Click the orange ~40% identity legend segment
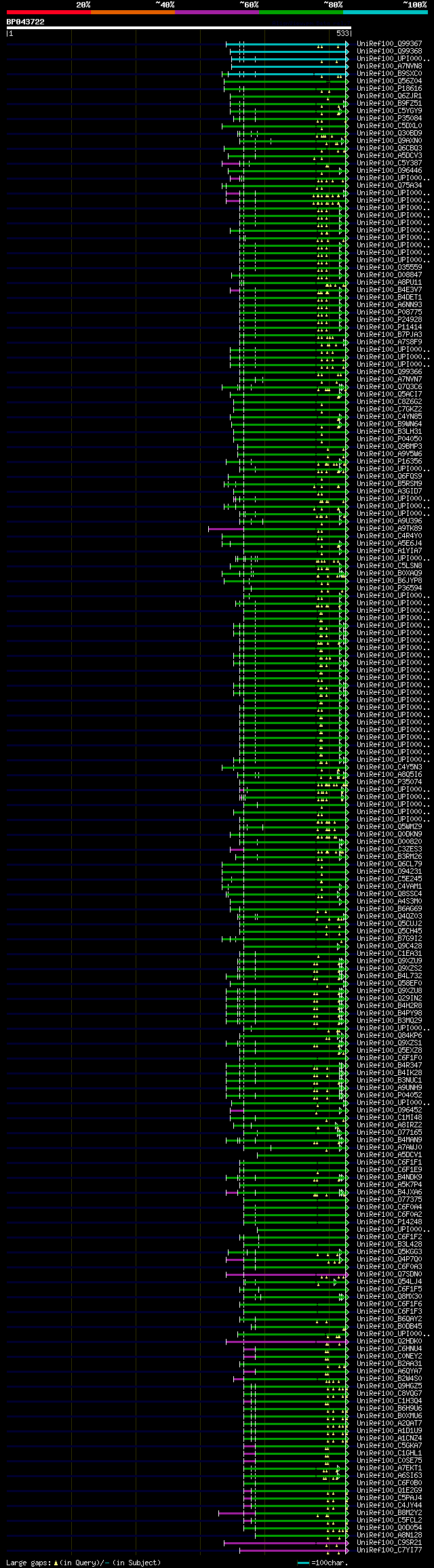 click(x=133, y=12)
